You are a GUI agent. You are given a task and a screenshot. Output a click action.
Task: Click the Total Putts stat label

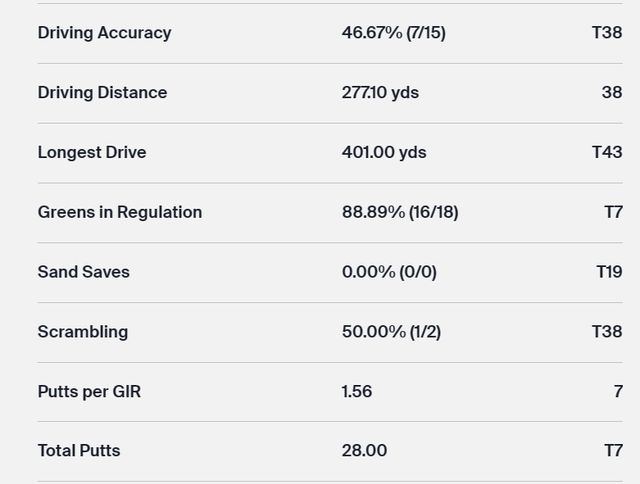pyautogui.click(x=79, y=451)
